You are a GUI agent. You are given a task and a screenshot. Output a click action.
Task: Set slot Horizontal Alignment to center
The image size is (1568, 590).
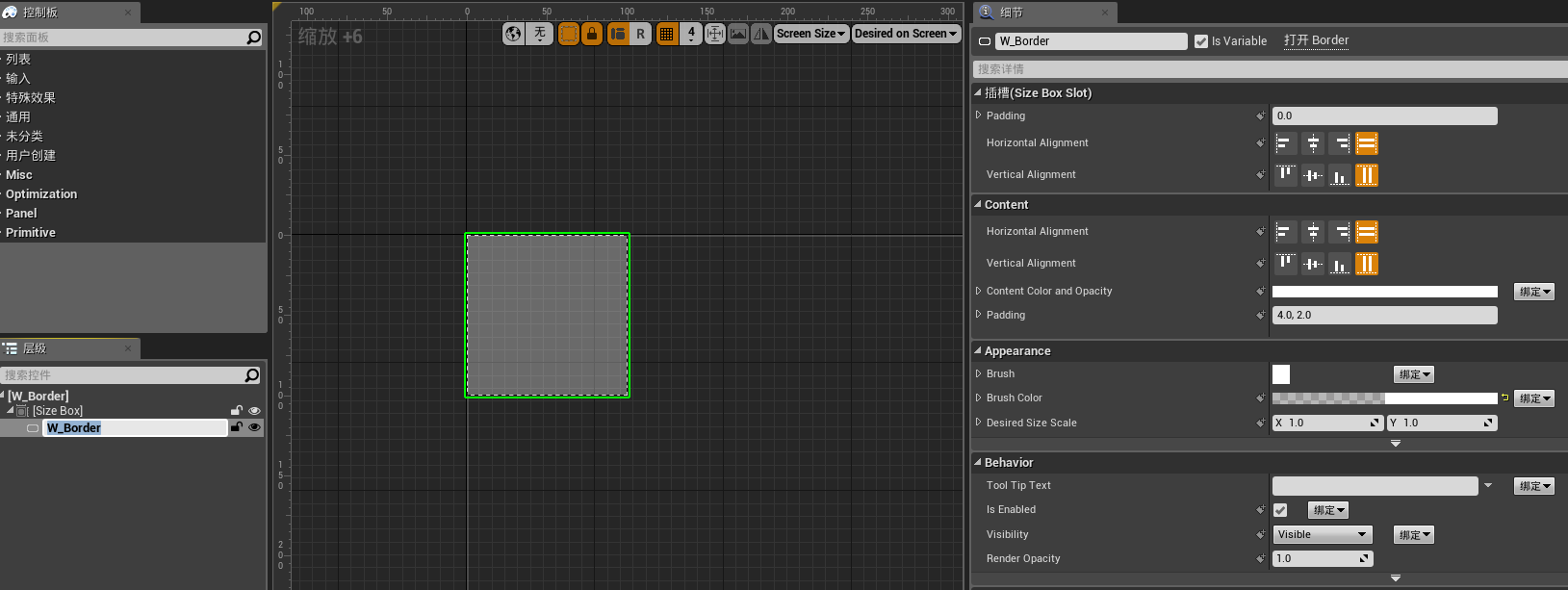pos(1313,143)
